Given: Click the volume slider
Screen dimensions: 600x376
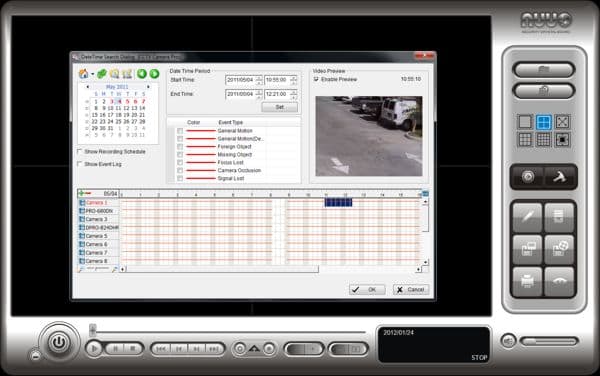Looking at the screenshot, I should [x=549, y=341].
